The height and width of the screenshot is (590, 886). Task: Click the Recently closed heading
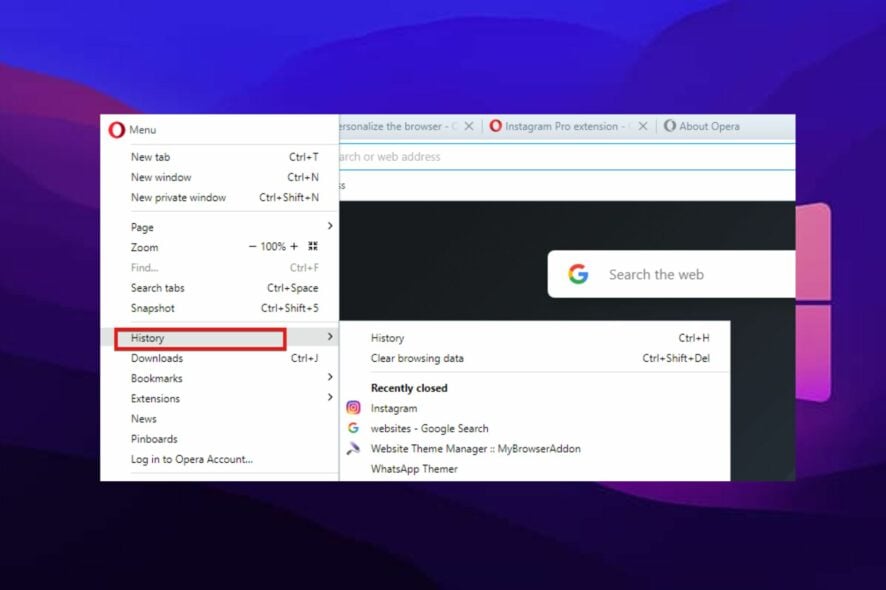[409, 388]
